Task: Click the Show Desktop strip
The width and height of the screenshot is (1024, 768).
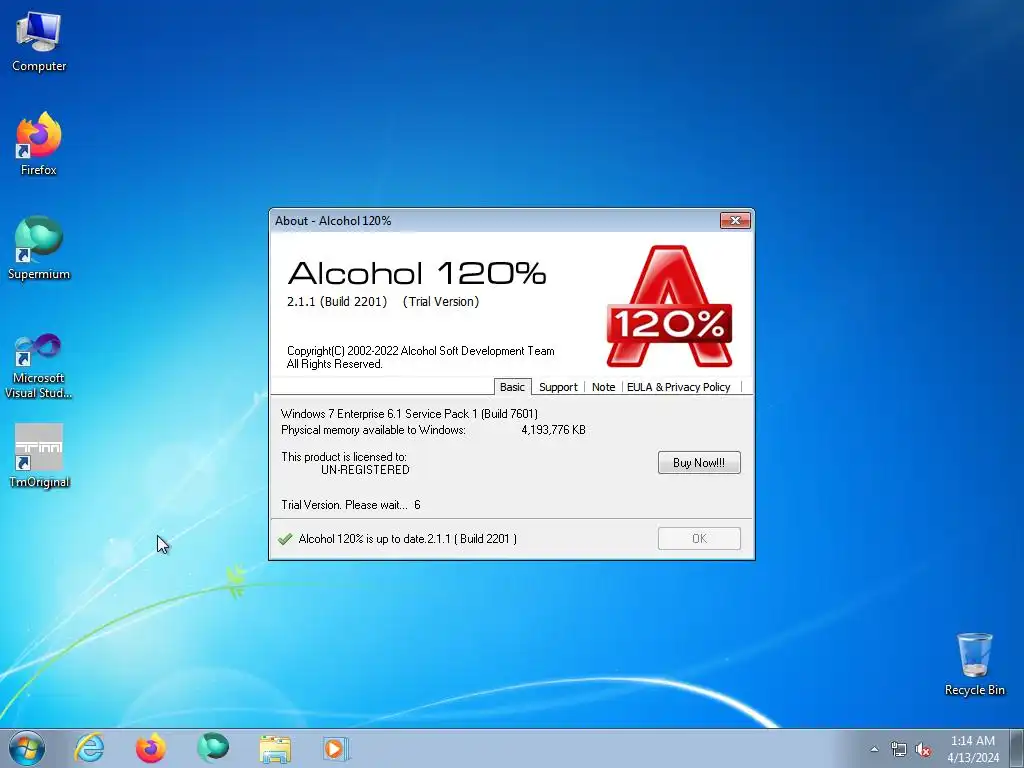Action: pos(1017,748)
